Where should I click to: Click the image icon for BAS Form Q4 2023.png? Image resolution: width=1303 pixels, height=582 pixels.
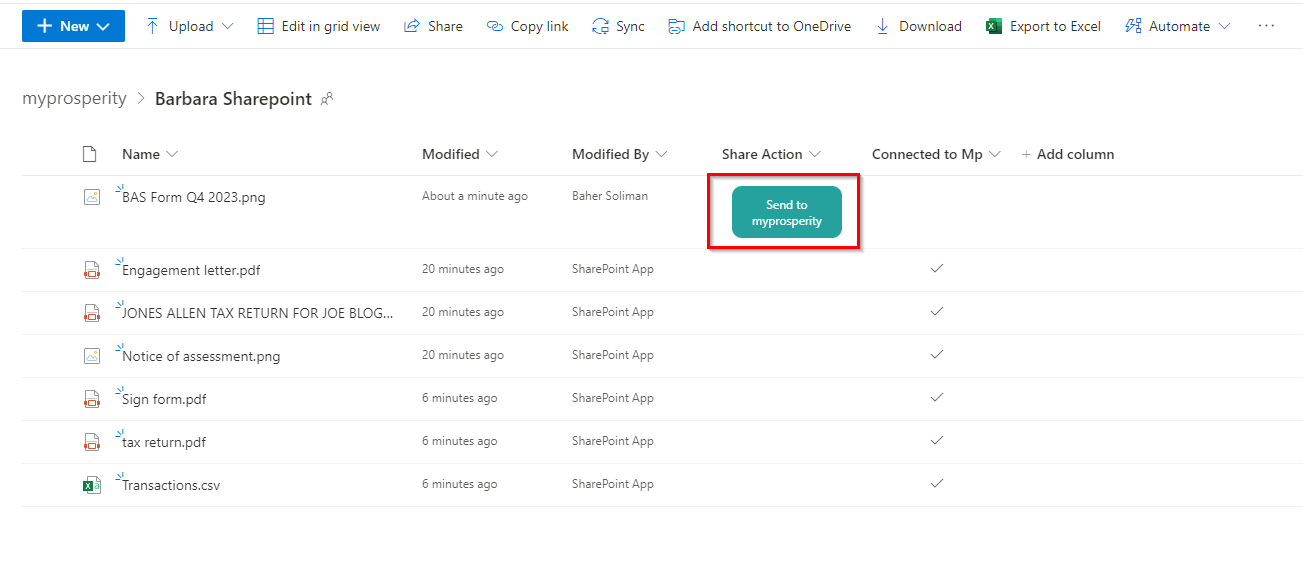(92, 197)
